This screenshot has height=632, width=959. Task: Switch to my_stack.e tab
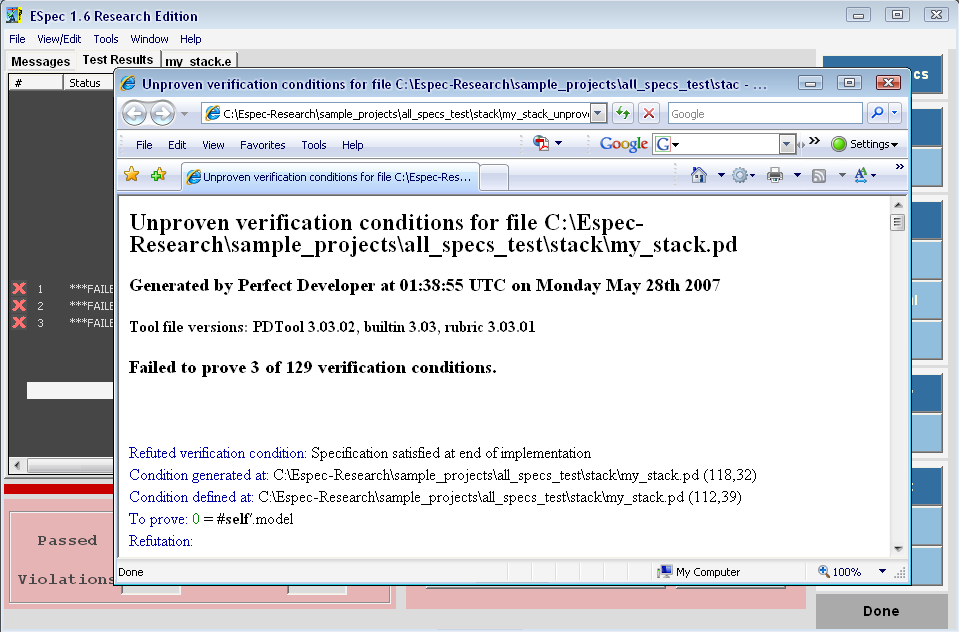tap(199, 61)
